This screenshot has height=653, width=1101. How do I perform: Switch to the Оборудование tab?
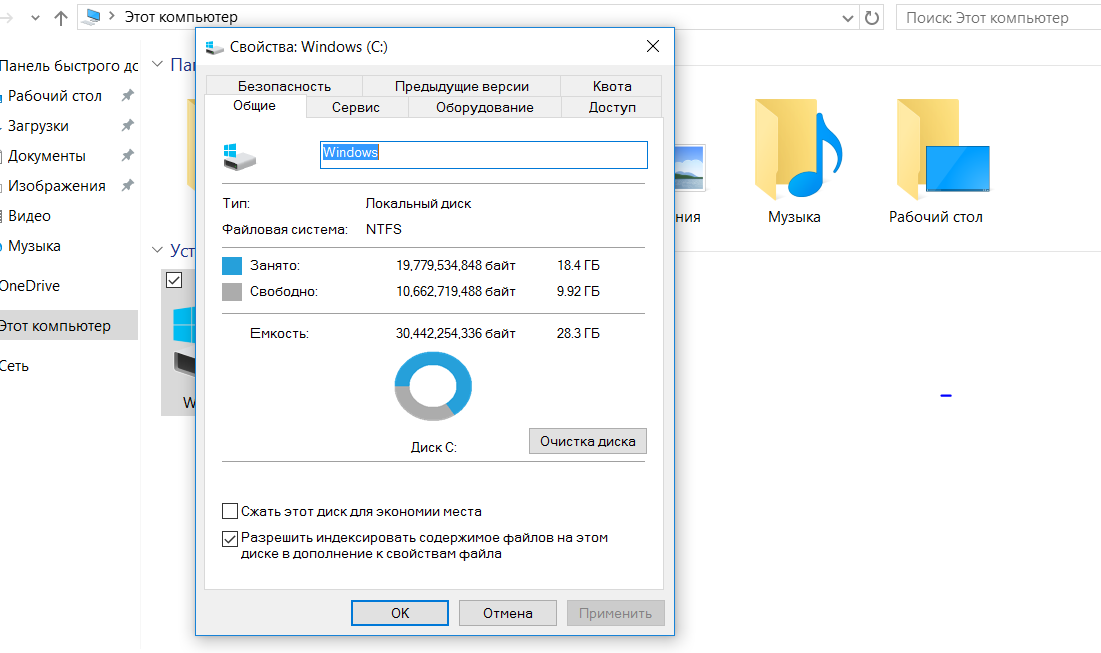(484, 107)
